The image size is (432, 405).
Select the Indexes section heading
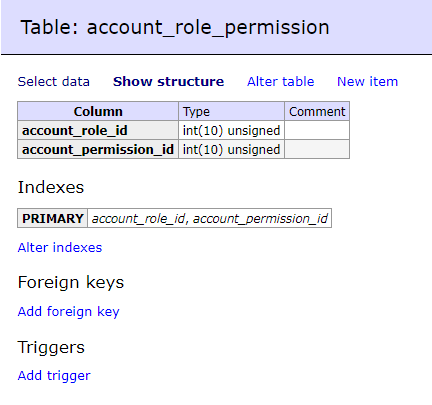click(x=51, y=187)
